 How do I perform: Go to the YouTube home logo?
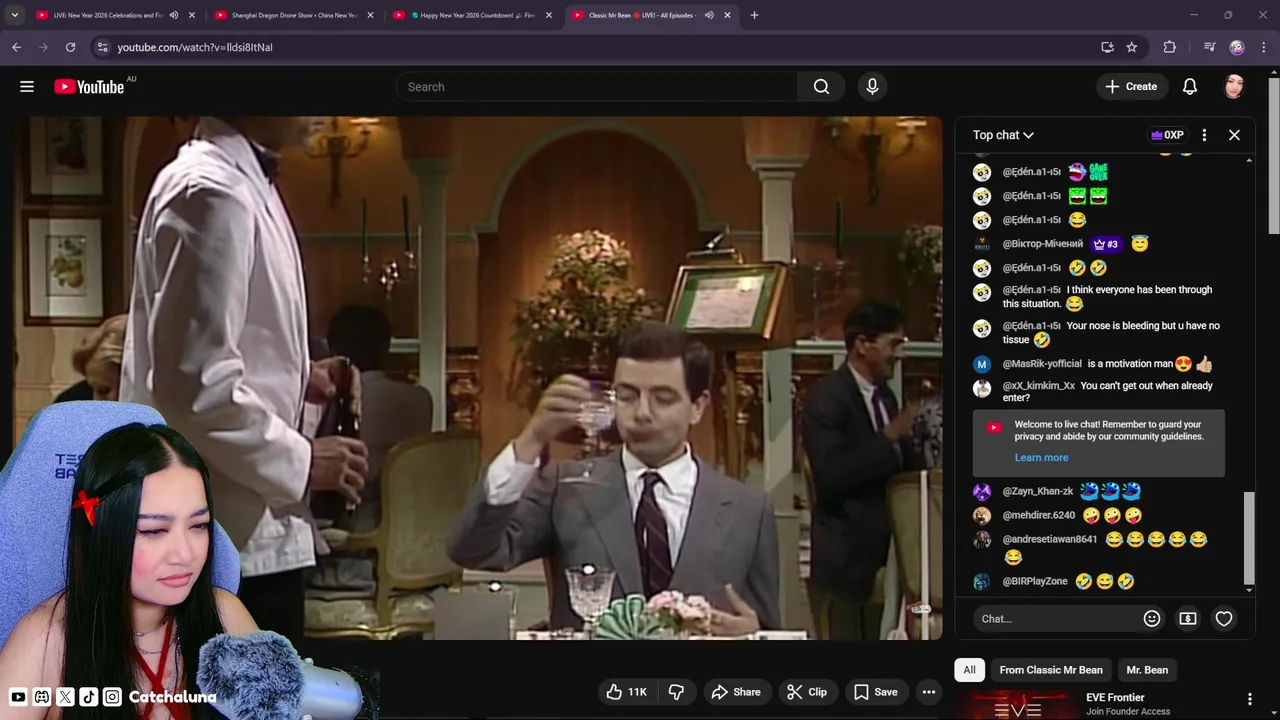point(89,87)
